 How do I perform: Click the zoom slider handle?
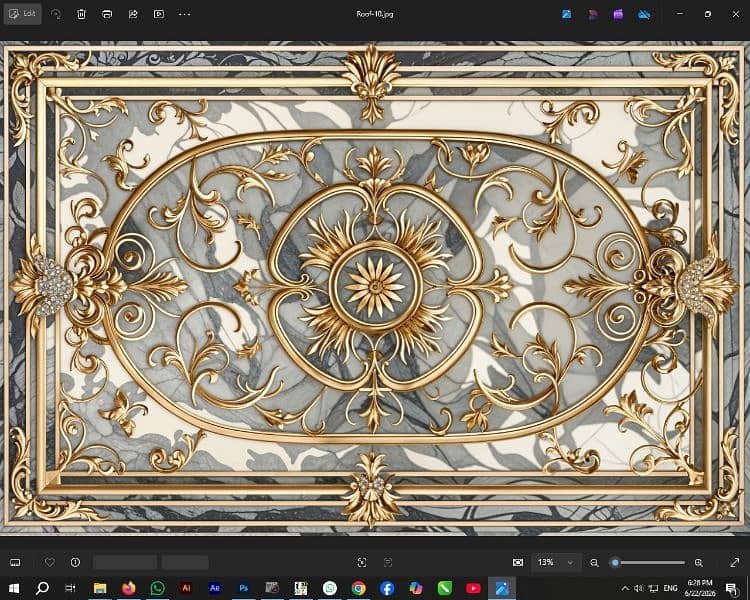(616, 563)
